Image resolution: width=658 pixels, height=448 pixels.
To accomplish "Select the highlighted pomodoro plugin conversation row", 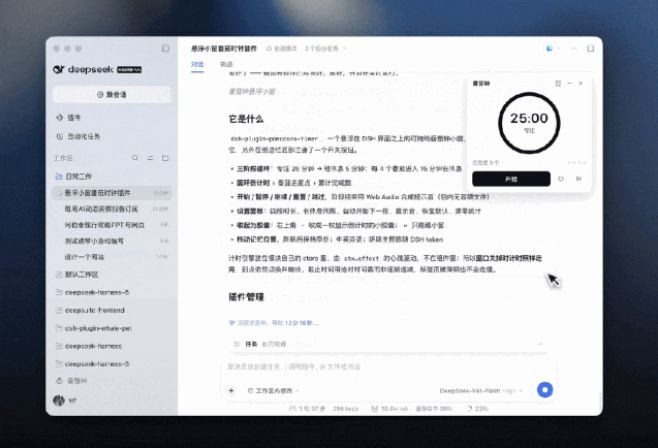I will 112,193.
